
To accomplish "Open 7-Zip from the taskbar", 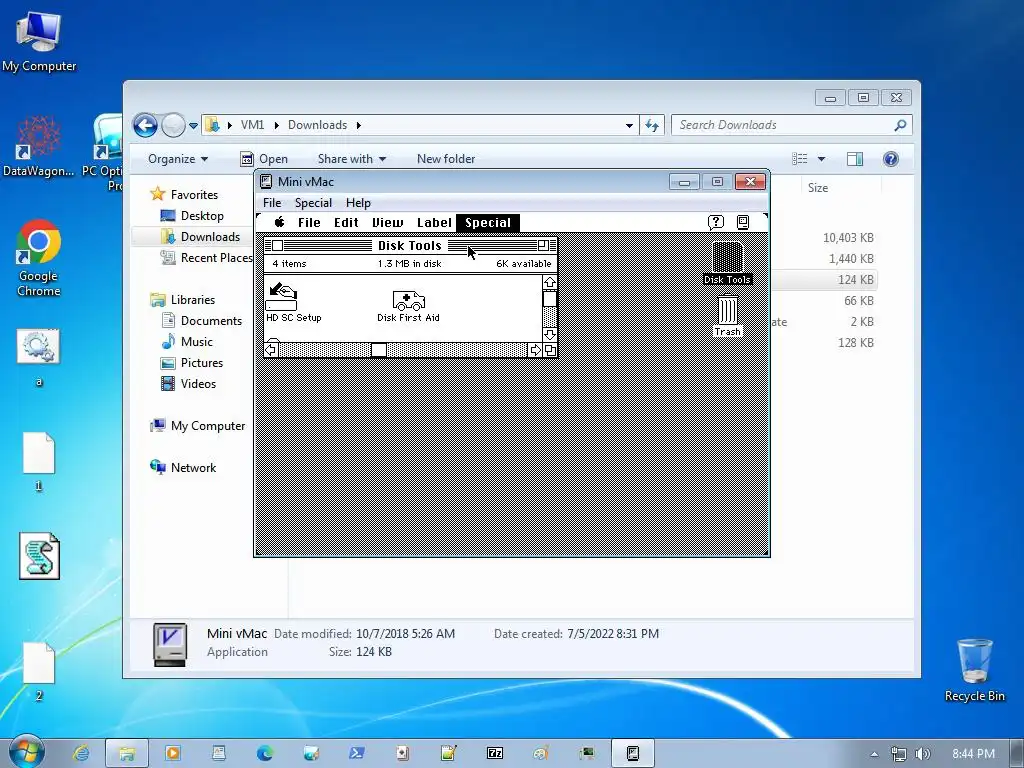I will pyautogui.click(x=495, y=753).
